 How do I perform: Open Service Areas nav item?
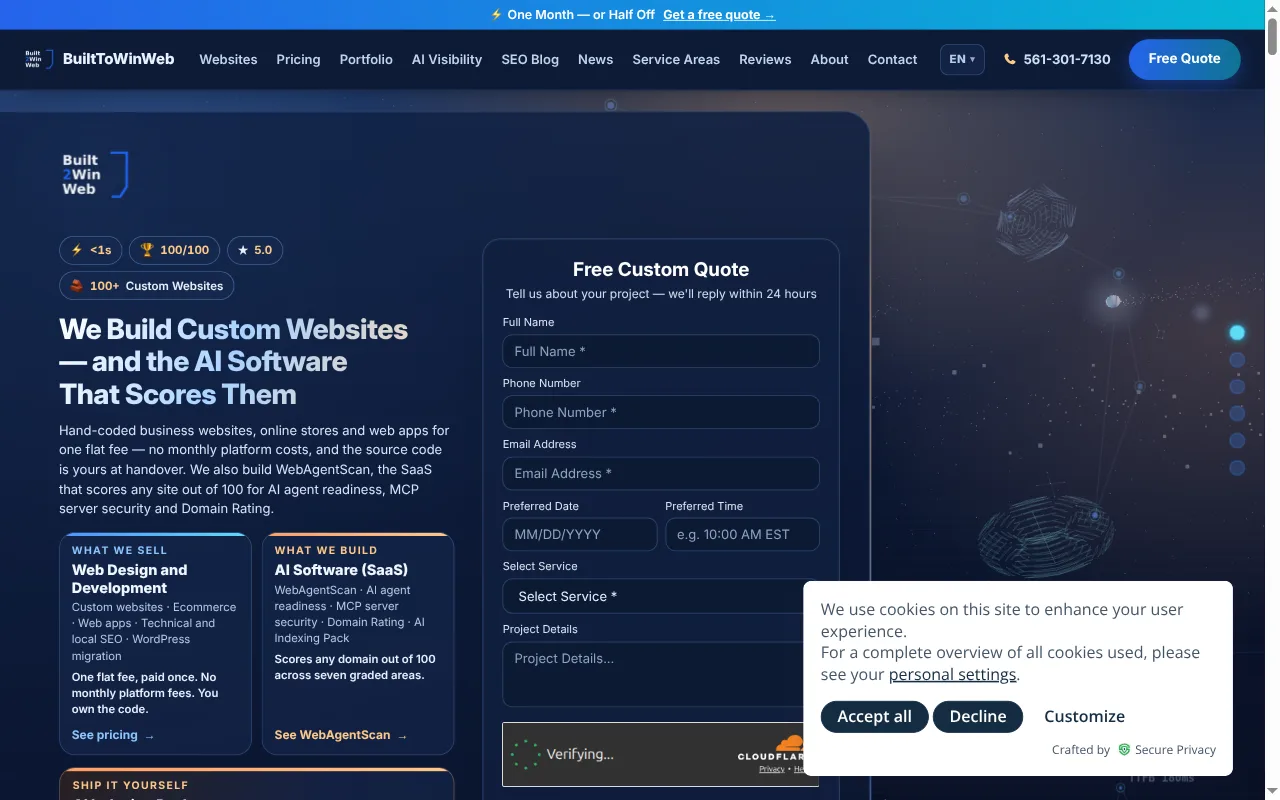676,59
